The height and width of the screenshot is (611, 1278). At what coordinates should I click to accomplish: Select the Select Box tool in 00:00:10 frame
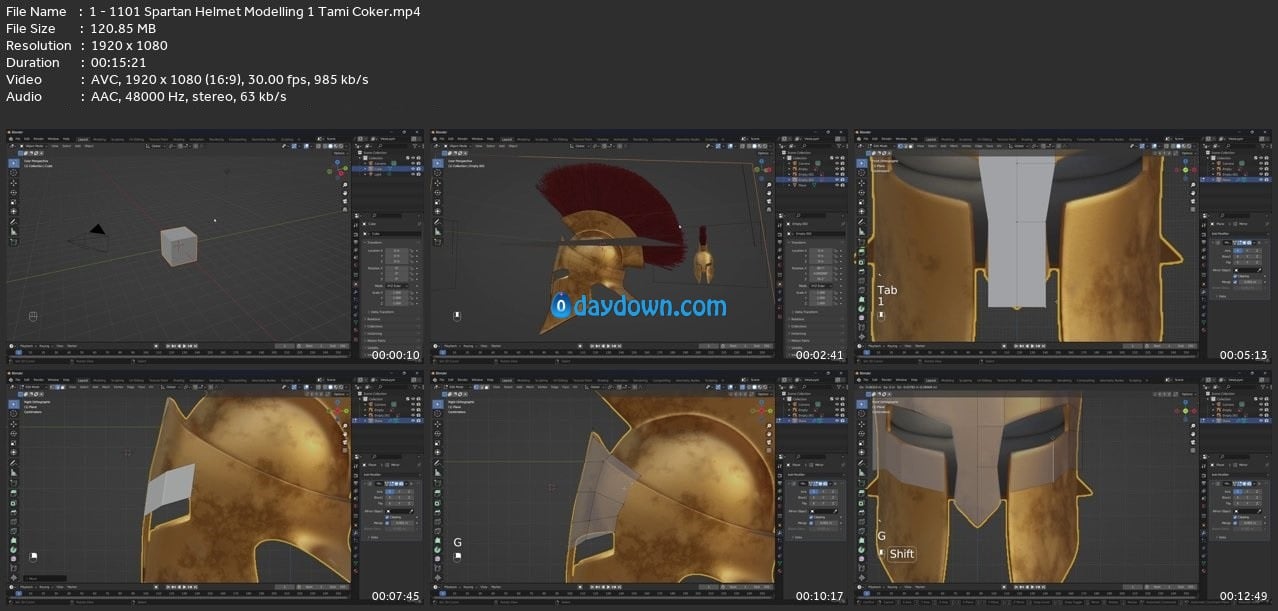click(14, 163)
